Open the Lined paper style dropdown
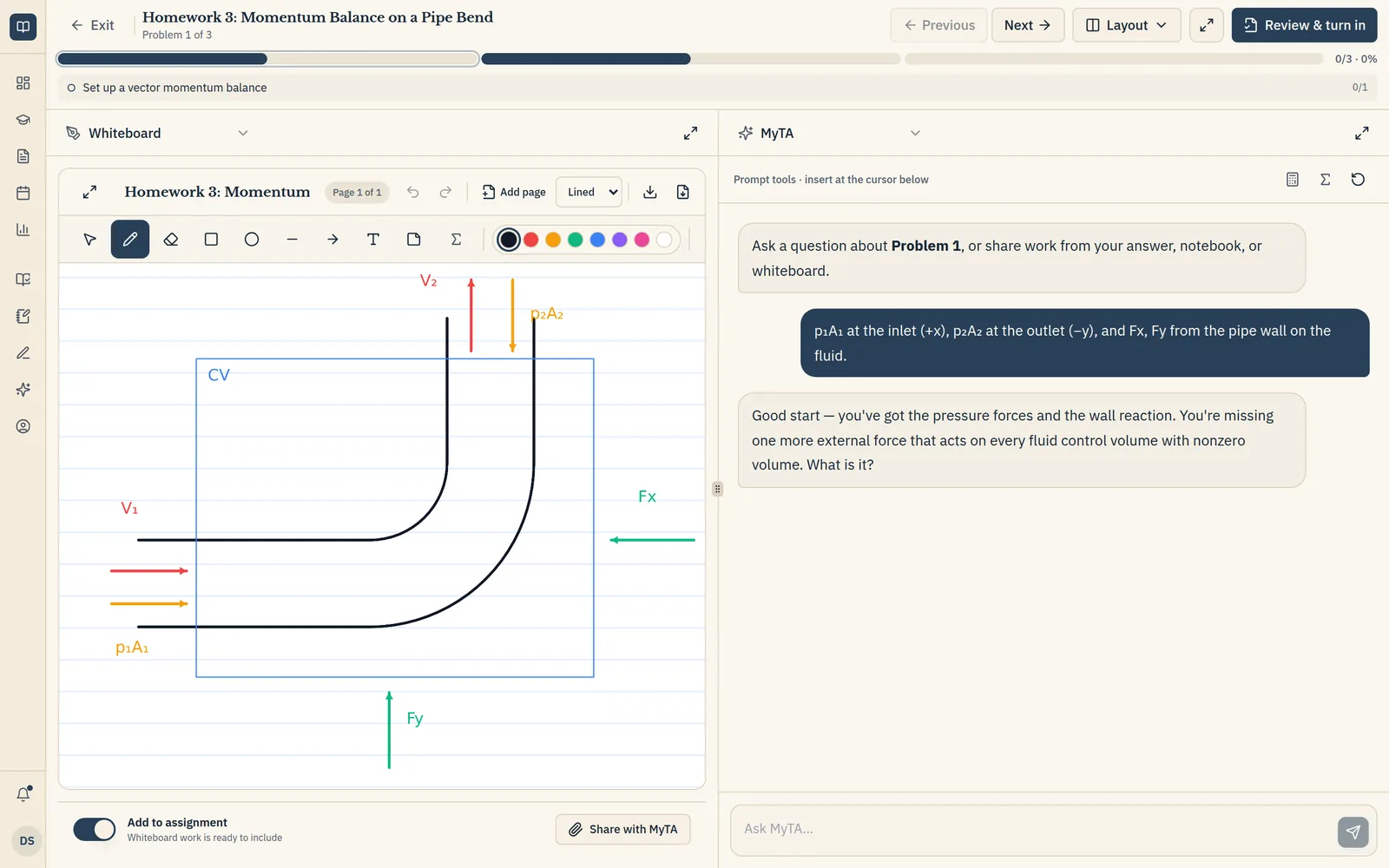The width and height of the screenshot is (1389, 868). pyautogui.click(x=589, y=192)
